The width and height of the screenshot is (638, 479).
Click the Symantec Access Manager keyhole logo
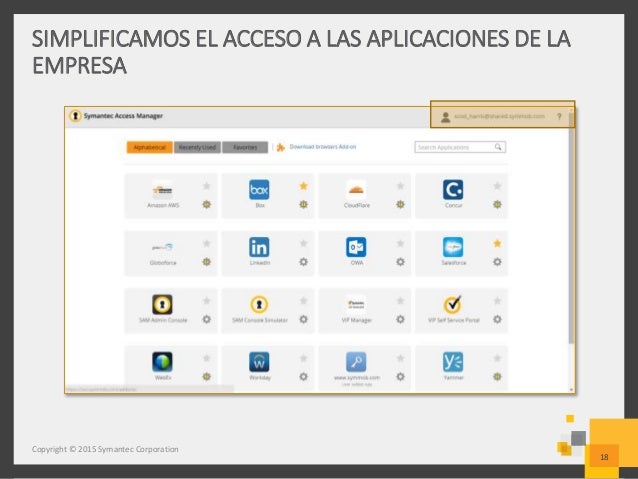tap(75, 116)
